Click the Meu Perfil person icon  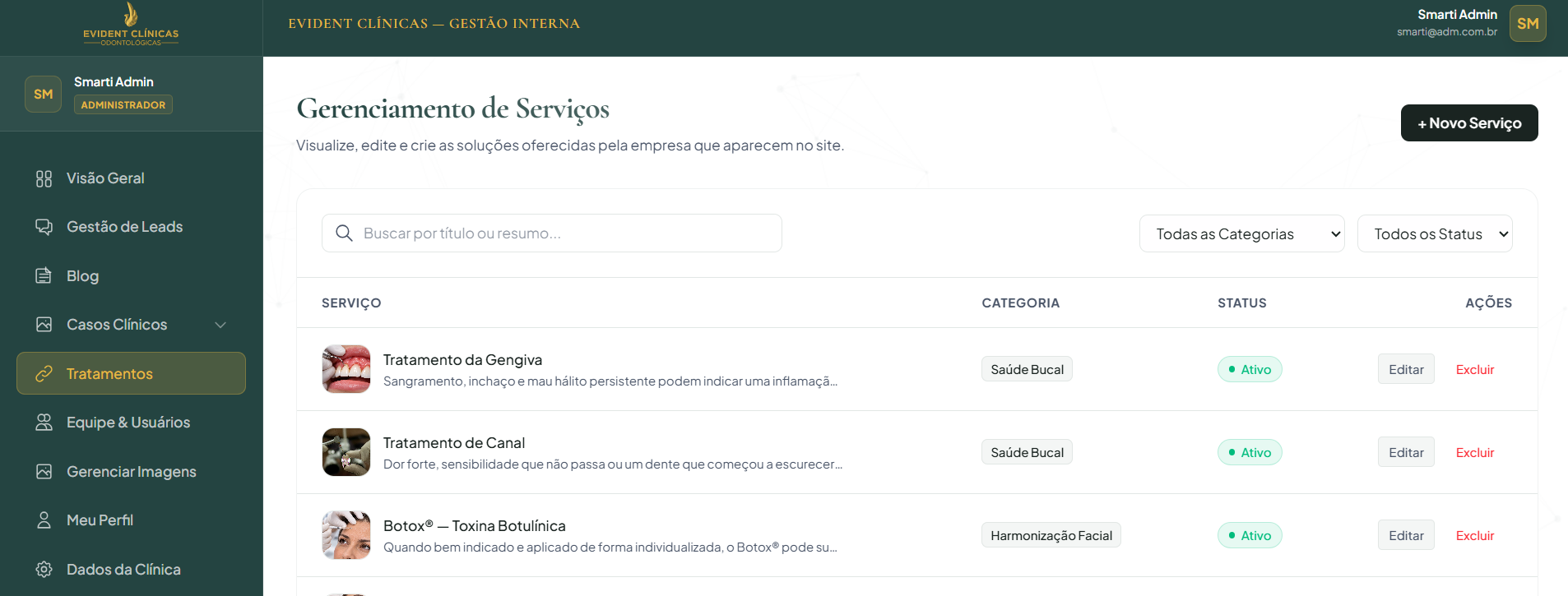[x=44, y=520]
